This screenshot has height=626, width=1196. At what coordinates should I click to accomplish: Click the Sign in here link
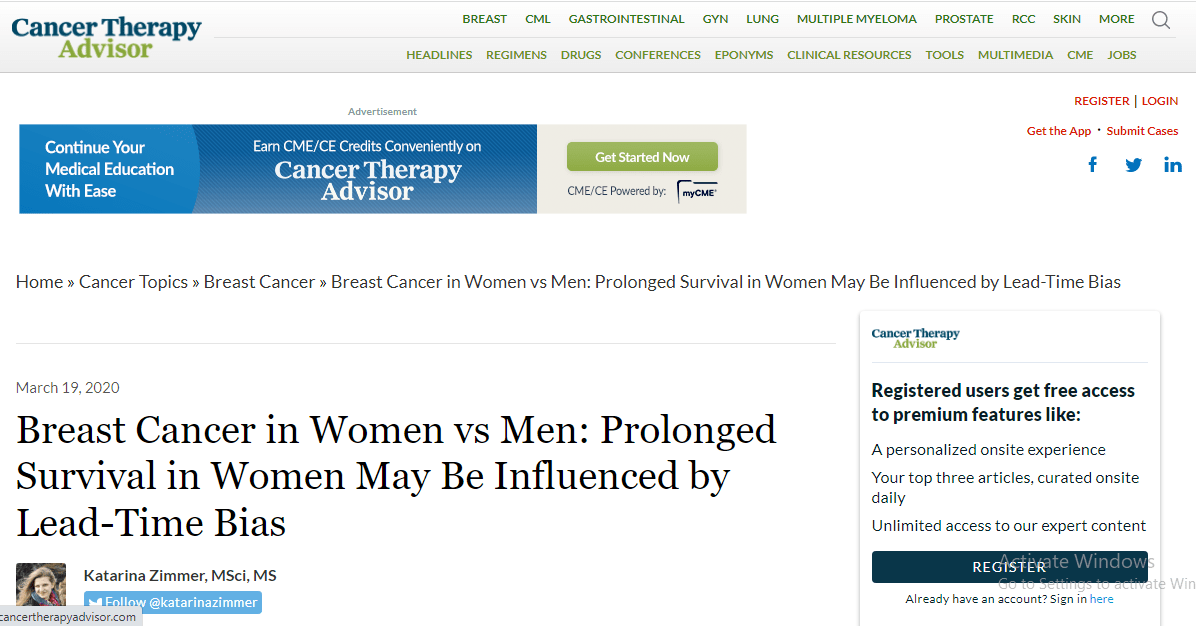tap(1101, 599)
